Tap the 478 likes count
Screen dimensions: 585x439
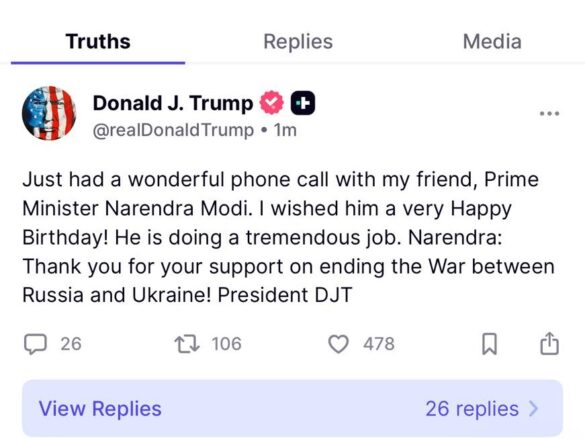click(379, 344)
